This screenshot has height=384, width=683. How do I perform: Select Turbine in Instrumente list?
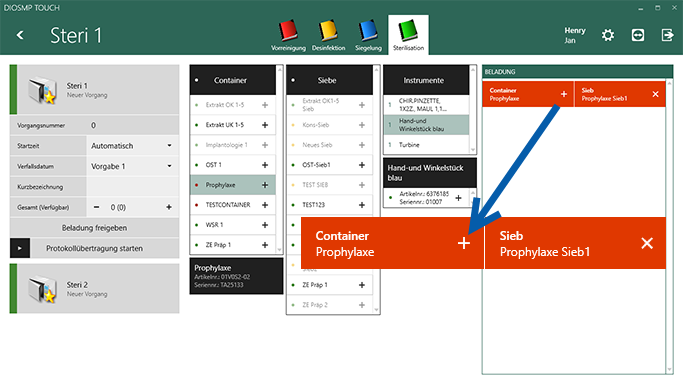(x=426, y=145)
